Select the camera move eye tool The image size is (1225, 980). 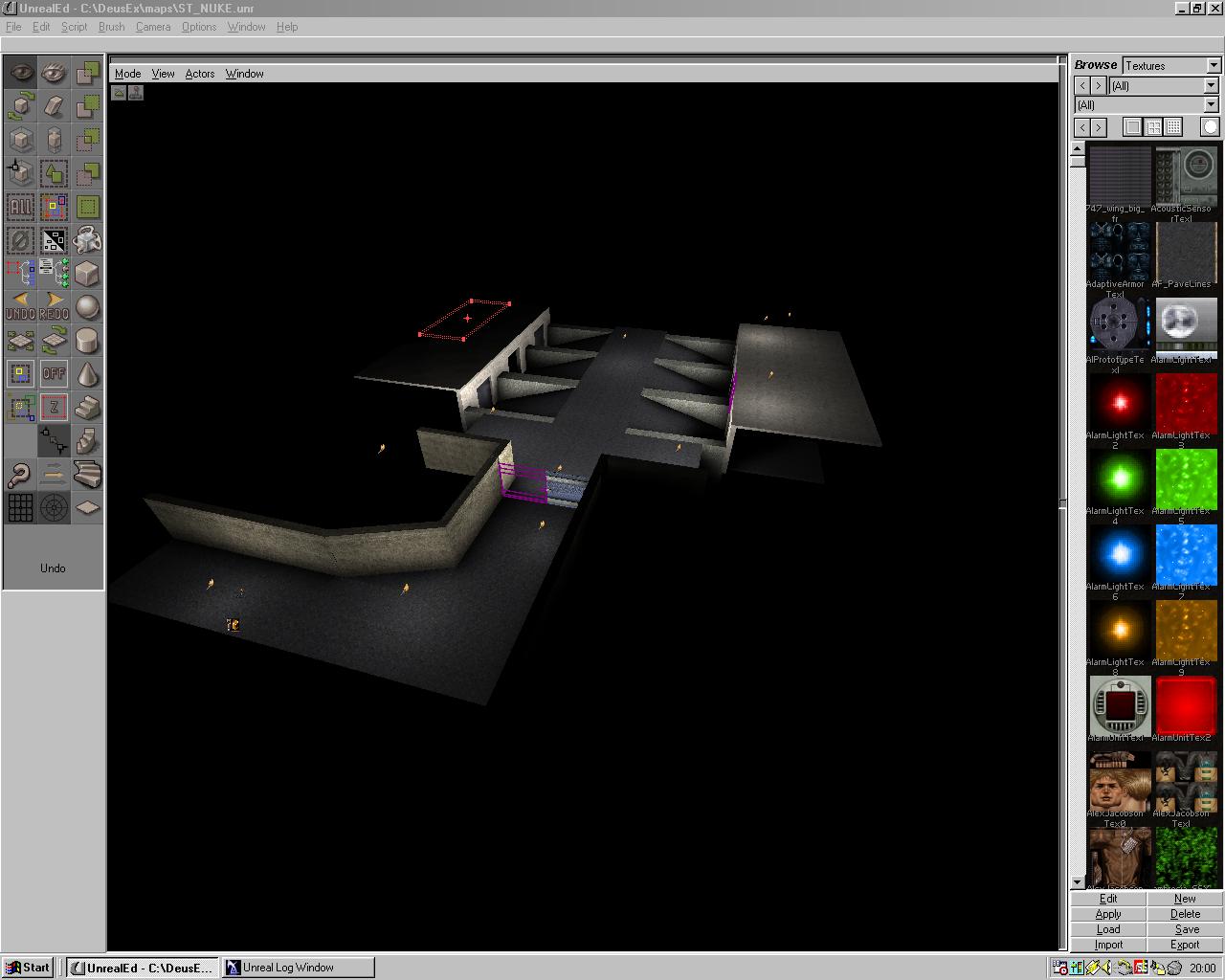click(20, 72)
